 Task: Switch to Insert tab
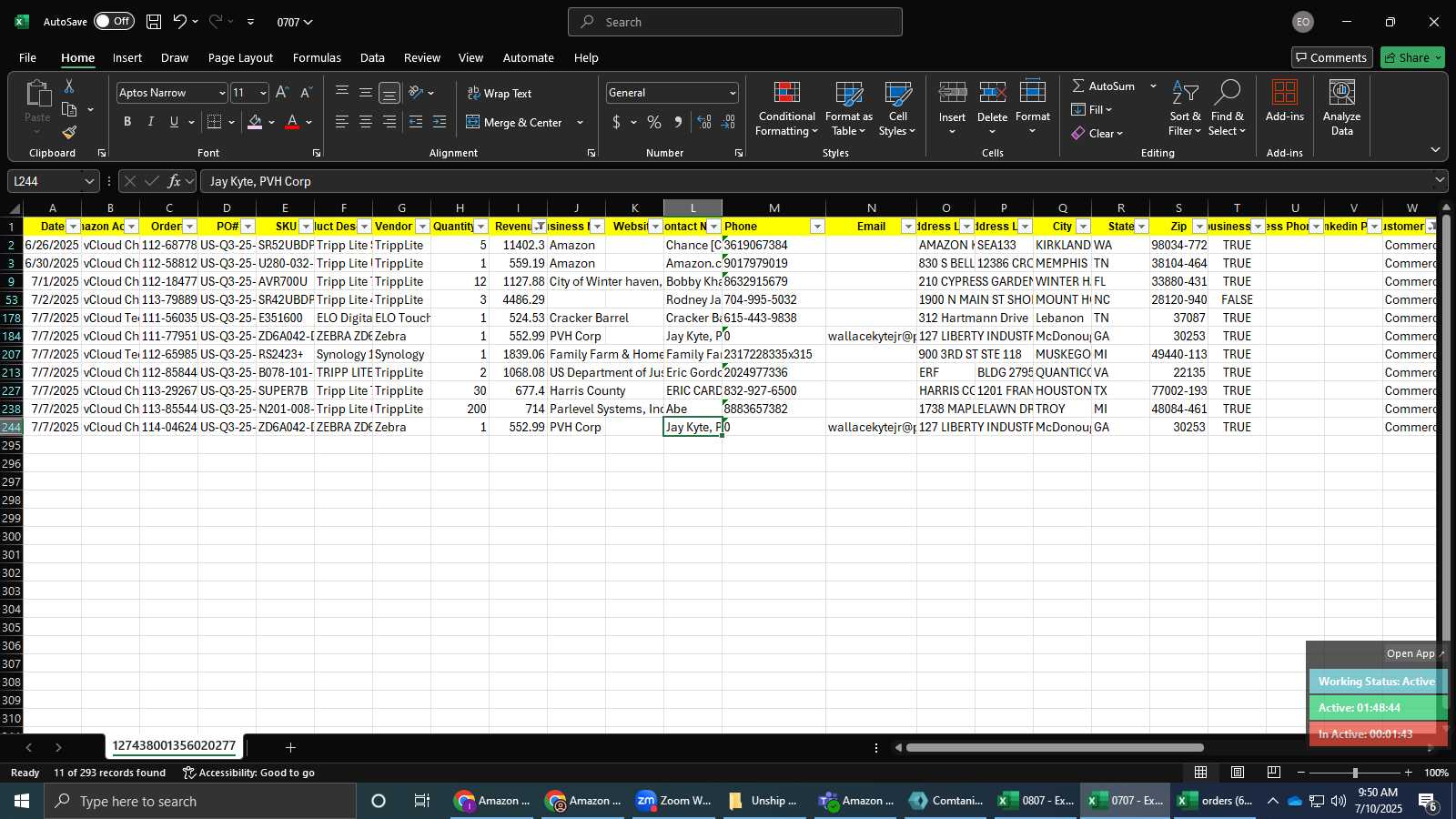pos(127,57)
